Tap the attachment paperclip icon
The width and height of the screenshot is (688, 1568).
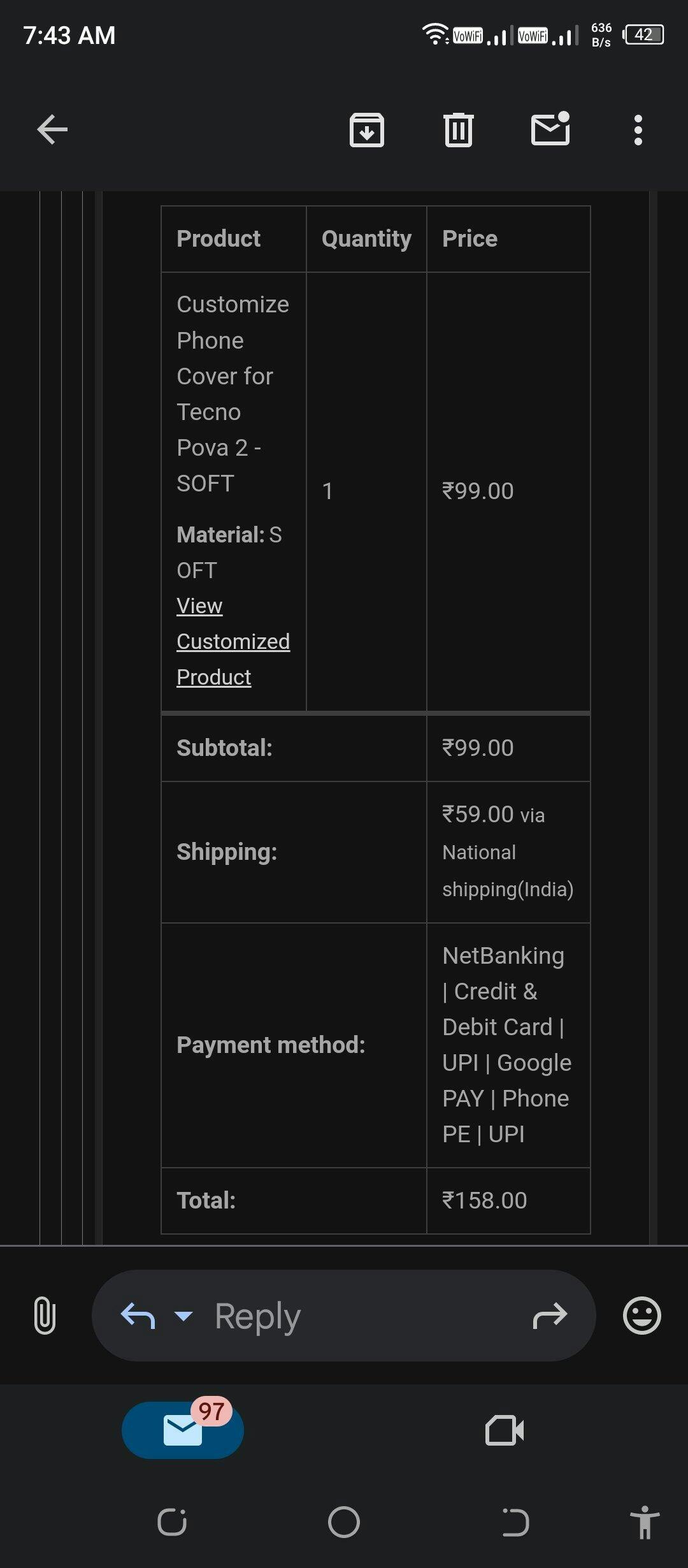(x=45, y=1315)
